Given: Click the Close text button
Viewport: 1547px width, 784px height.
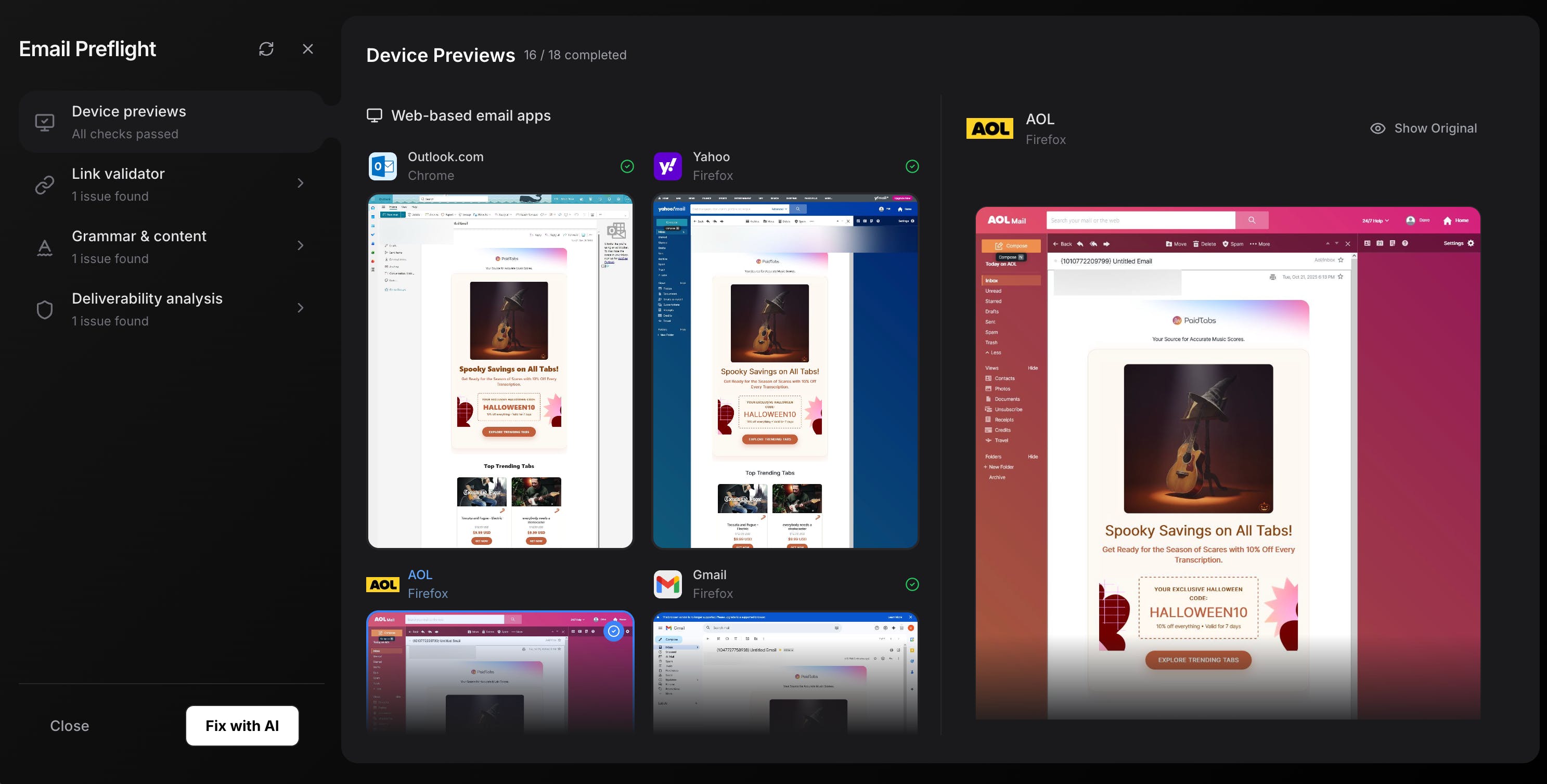Looking at the screenshot, I should [70, 726].
